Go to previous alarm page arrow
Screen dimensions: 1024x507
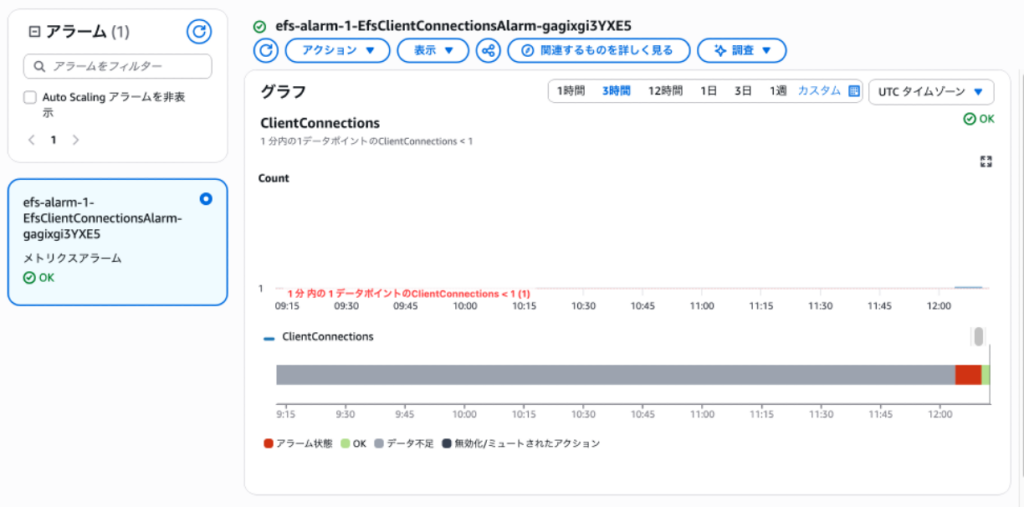[x=31, y=140]
